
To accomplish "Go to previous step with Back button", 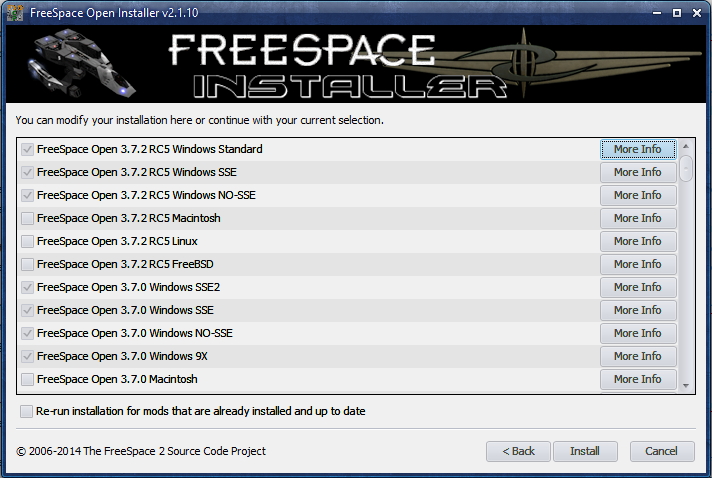I will [x=518, y=451].
